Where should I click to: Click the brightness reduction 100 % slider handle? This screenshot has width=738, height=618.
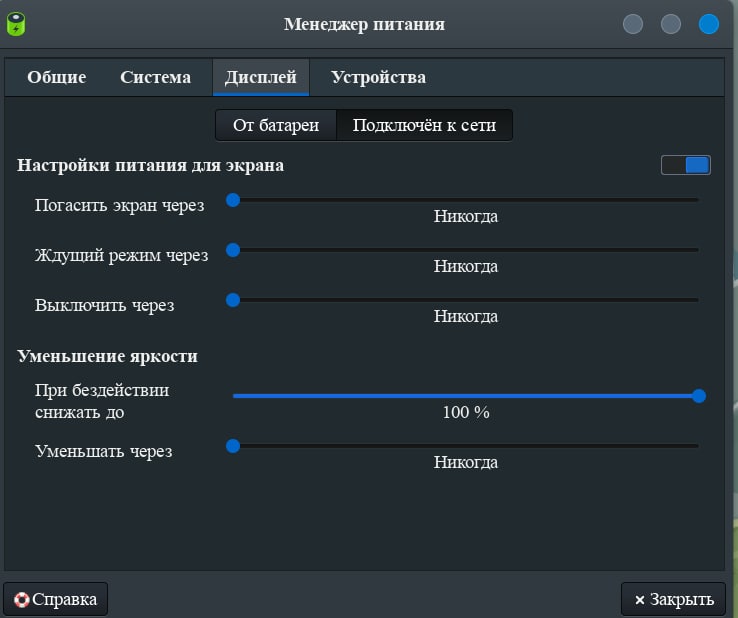[x=699, y=396]
